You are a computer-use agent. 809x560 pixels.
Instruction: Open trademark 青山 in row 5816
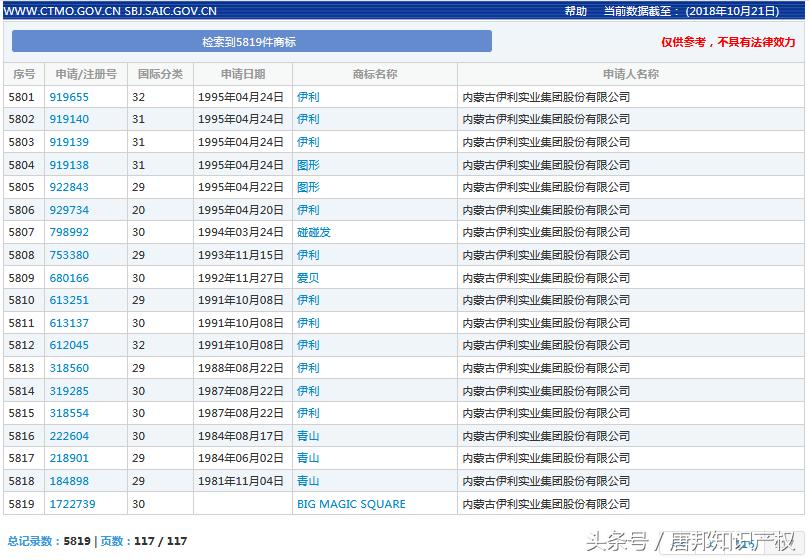308,436
